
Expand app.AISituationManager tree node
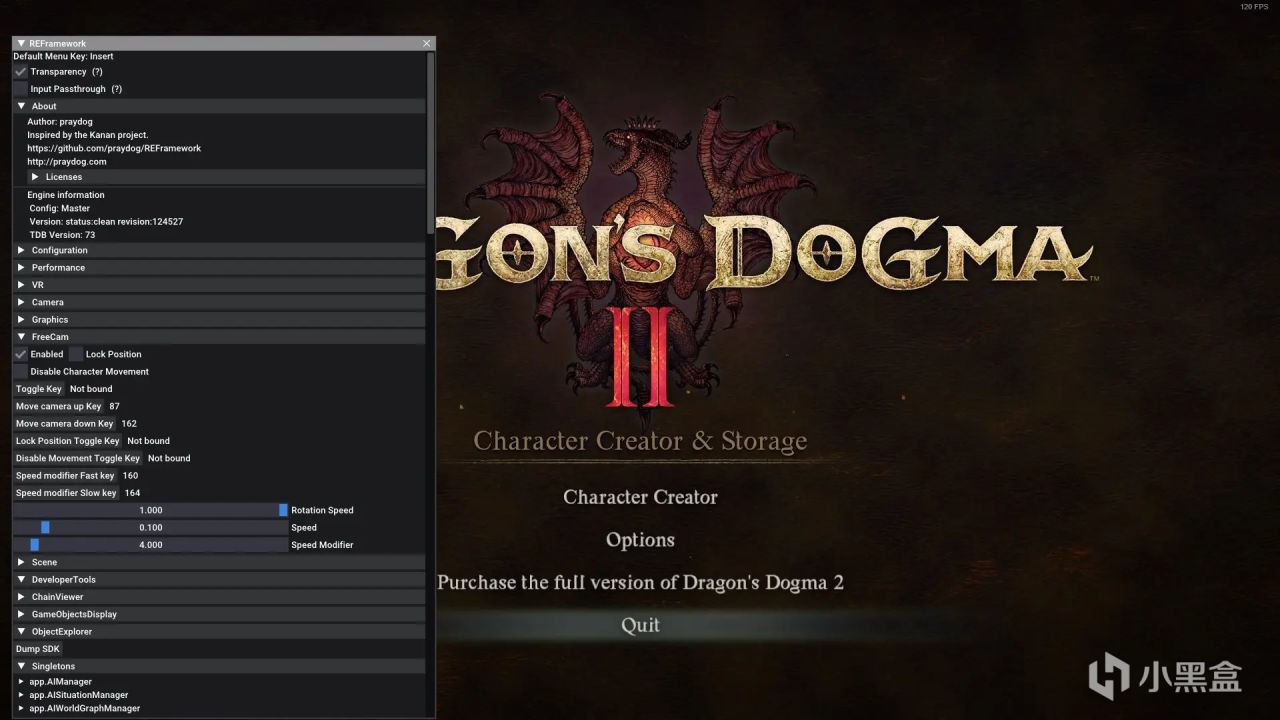[x=22, y=695]
